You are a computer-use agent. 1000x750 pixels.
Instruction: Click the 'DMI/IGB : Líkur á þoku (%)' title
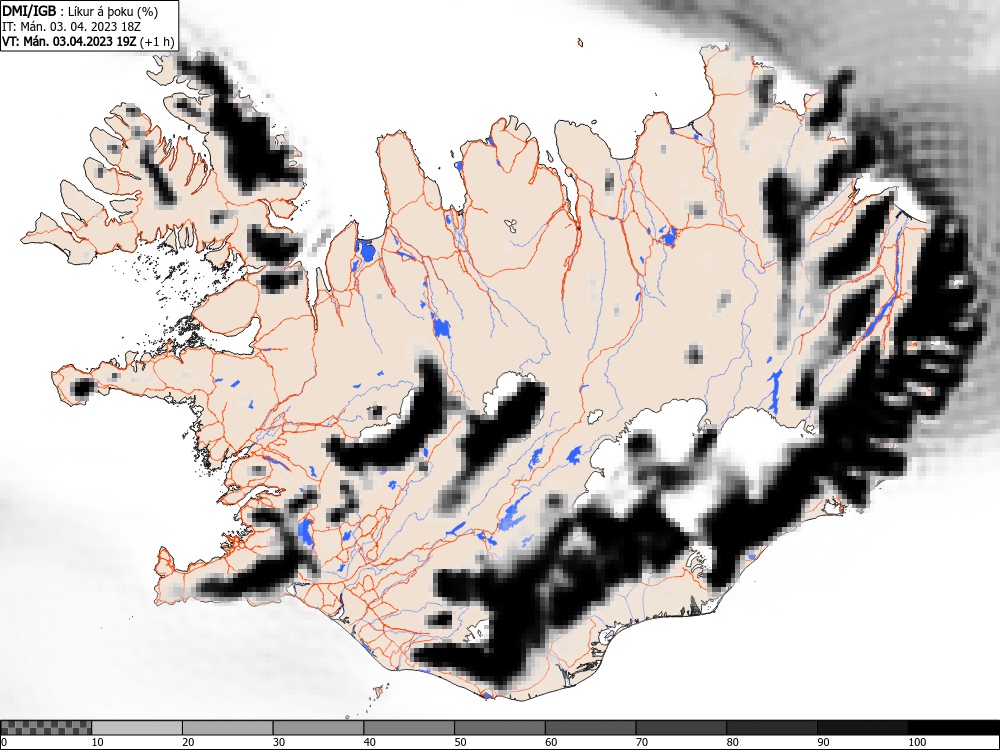click(x=80, y=11)
